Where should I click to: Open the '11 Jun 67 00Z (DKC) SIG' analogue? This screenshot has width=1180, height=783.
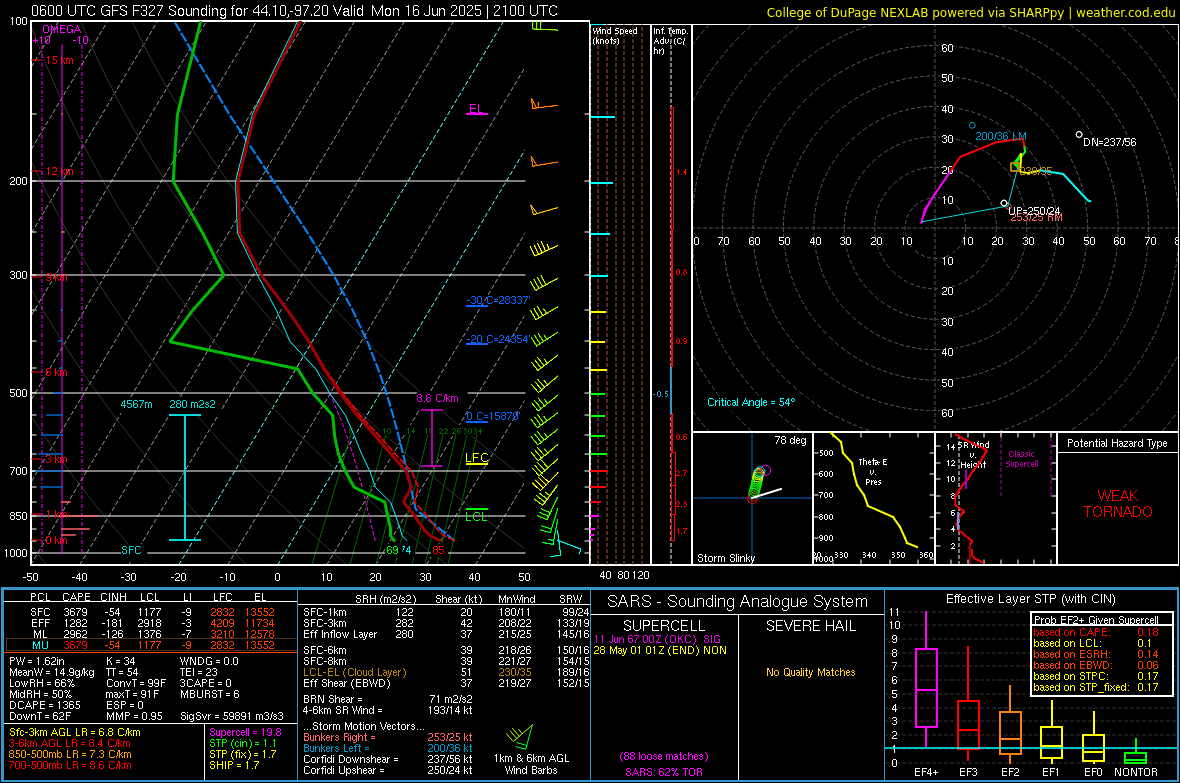(657, 639)
